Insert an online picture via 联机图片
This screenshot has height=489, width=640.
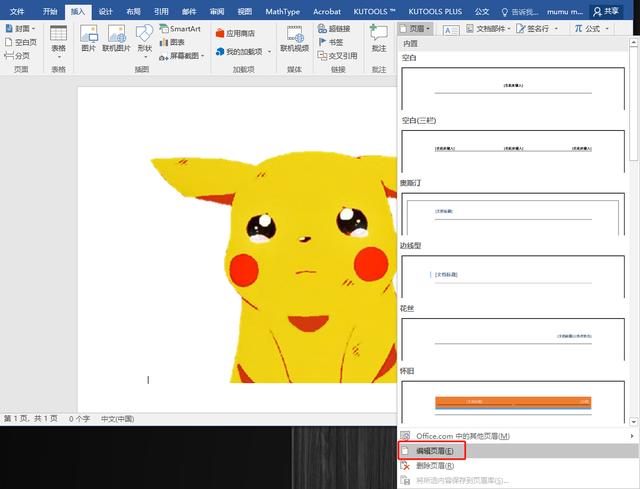[116, 39]
